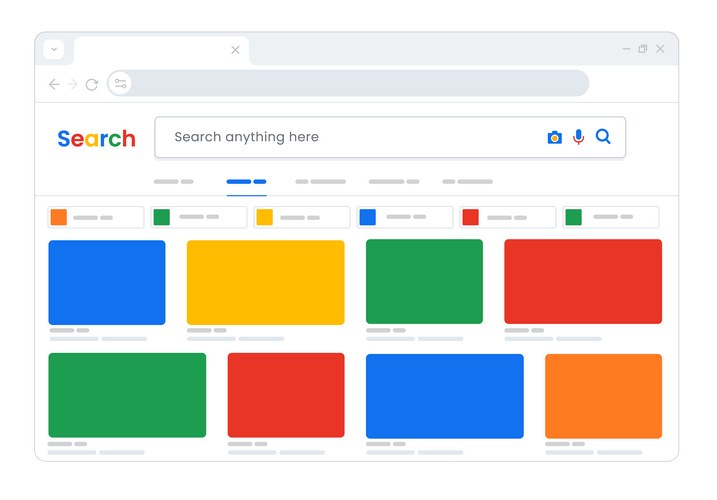This screenshot has width=717, height=500.
Task: Close the browser tab with the X
Action: coord(235,50)
